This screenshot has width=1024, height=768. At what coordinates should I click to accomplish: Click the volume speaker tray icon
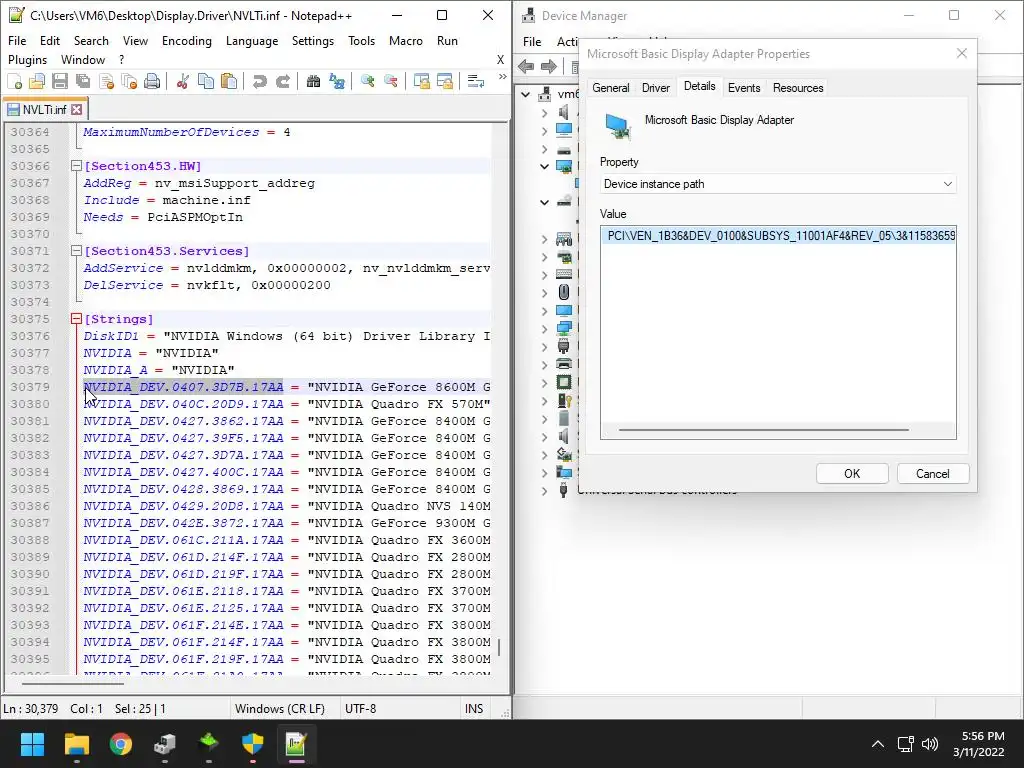[x=929, y=744]
